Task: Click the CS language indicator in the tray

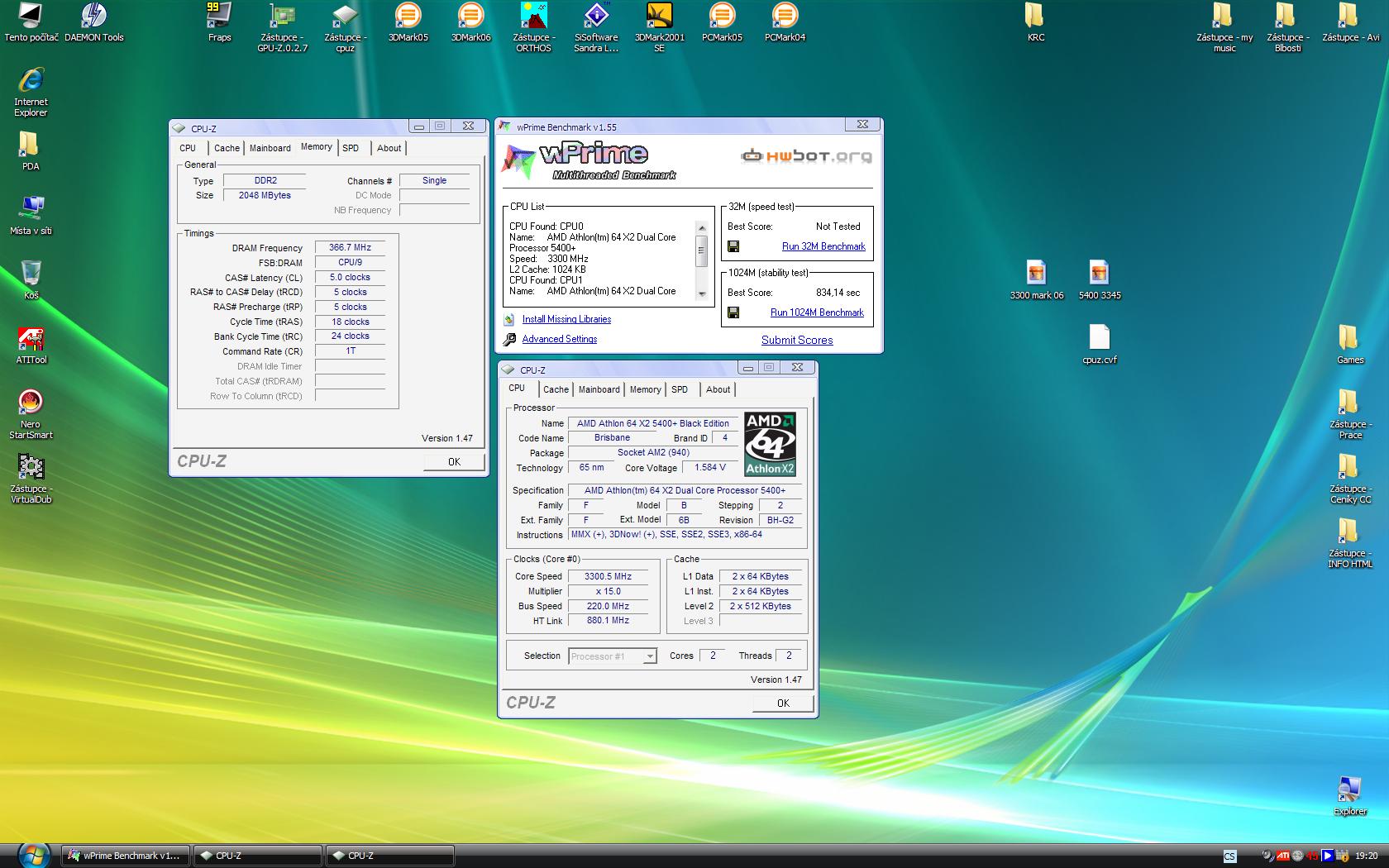Action: click(1230, 856)
